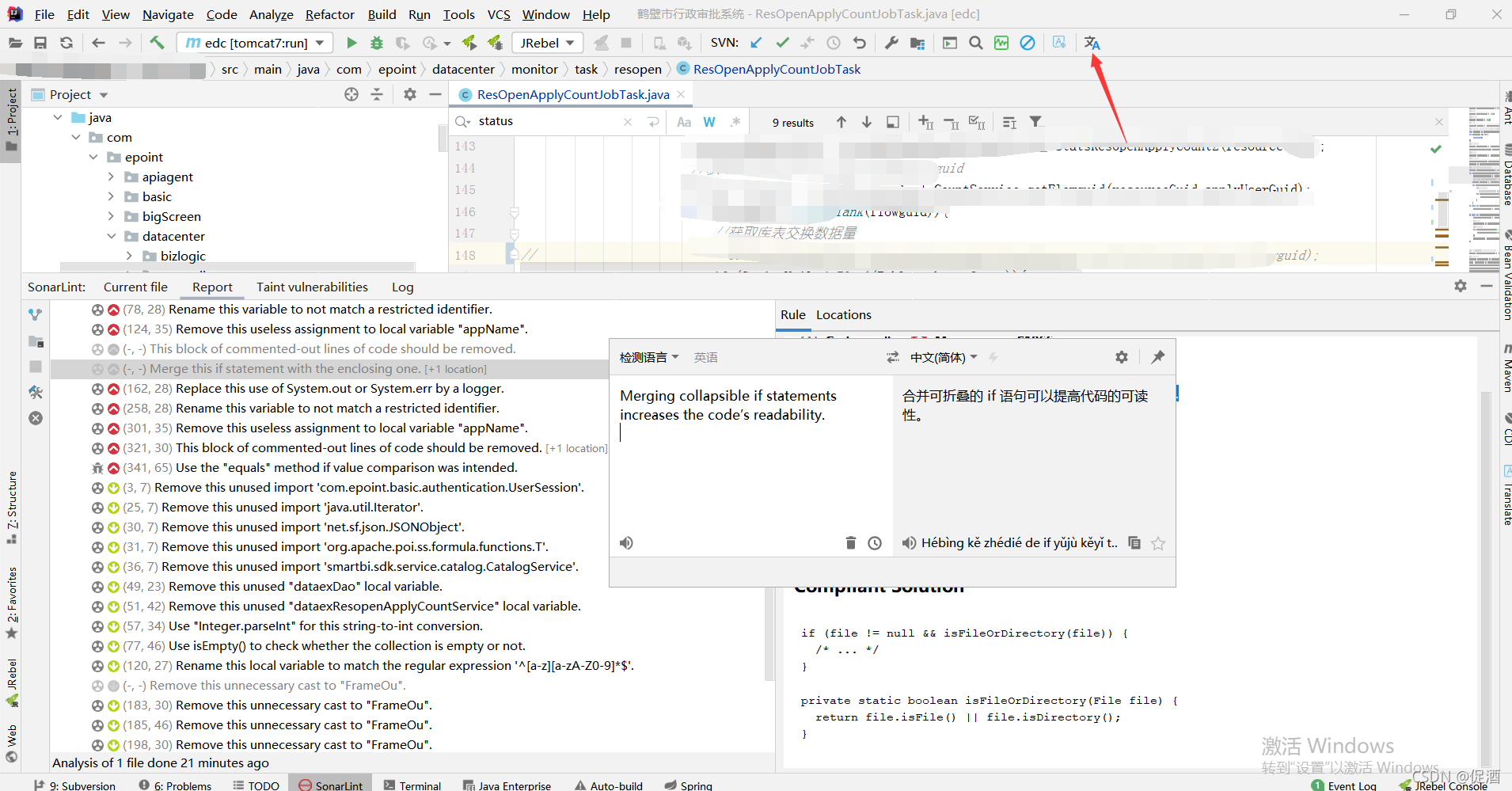Click the green Run button
This screenshot has height=791, width=1512.
pyautogui.click(x=351, y=43)
